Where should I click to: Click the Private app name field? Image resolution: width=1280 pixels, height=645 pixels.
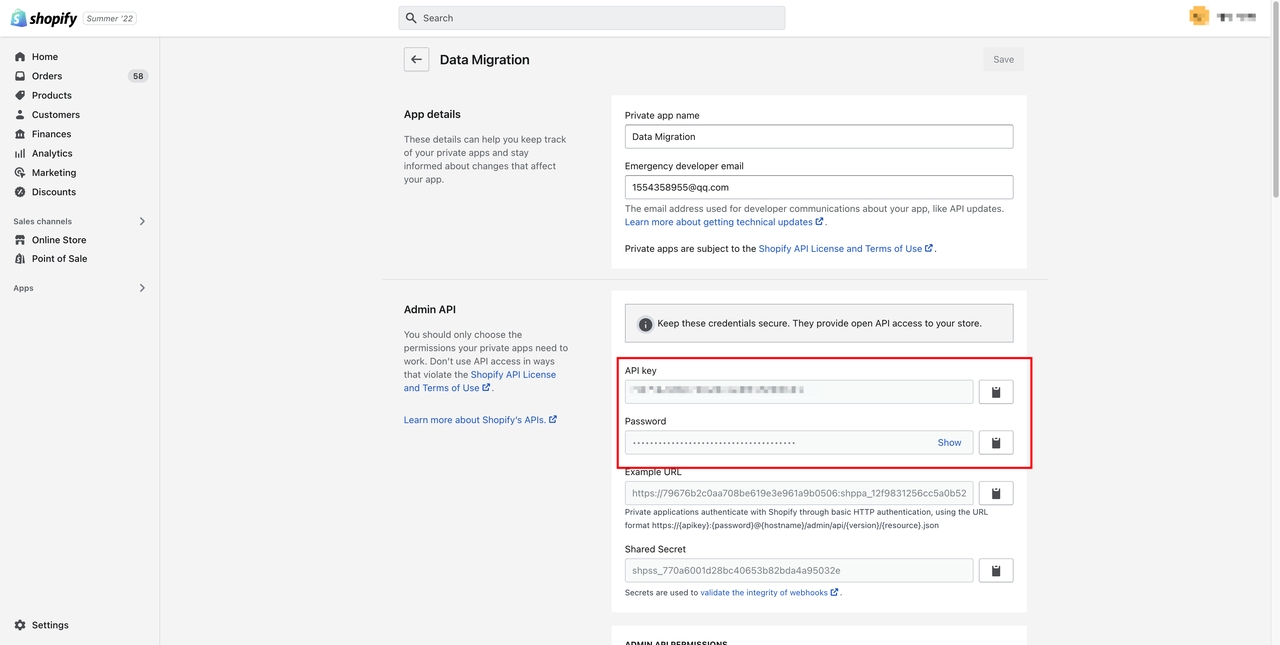tap(819, 137)
